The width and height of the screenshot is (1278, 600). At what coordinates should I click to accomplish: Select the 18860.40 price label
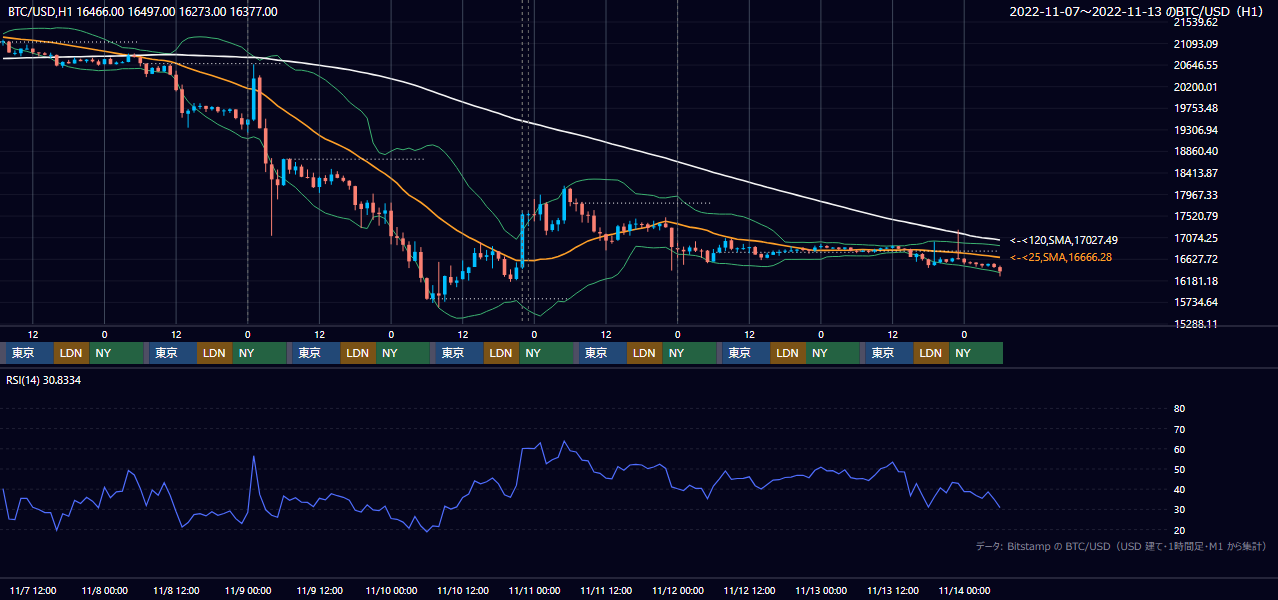click(x=1195, y=151)
